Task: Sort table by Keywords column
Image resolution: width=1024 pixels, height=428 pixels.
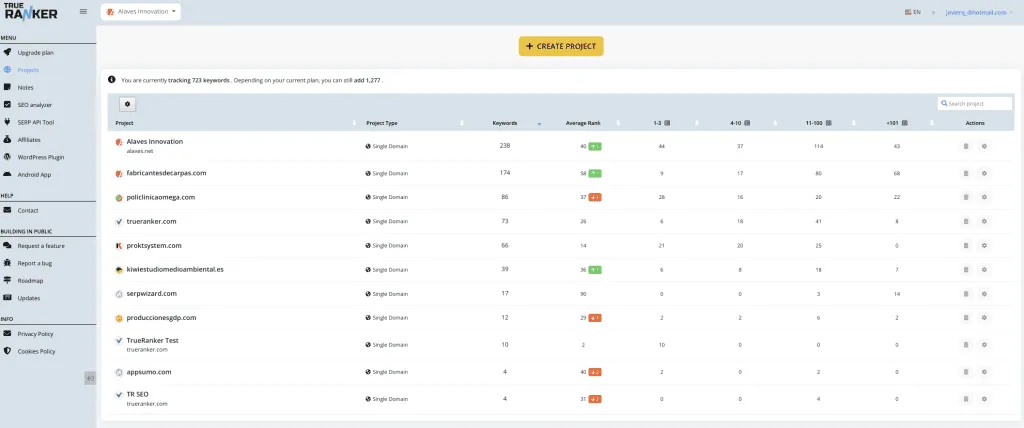Action: [505, 123]
